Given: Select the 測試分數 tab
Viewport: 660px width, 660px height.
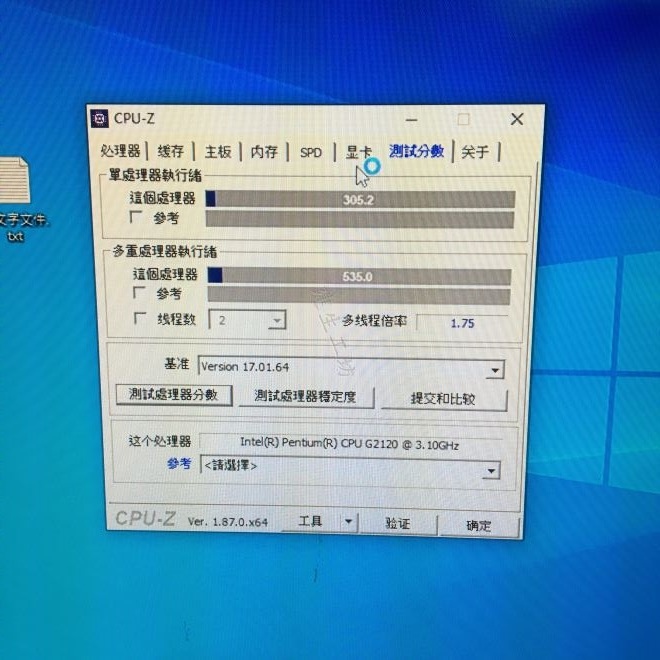Looking at the screenshot, I should click(x=416, y=151).
